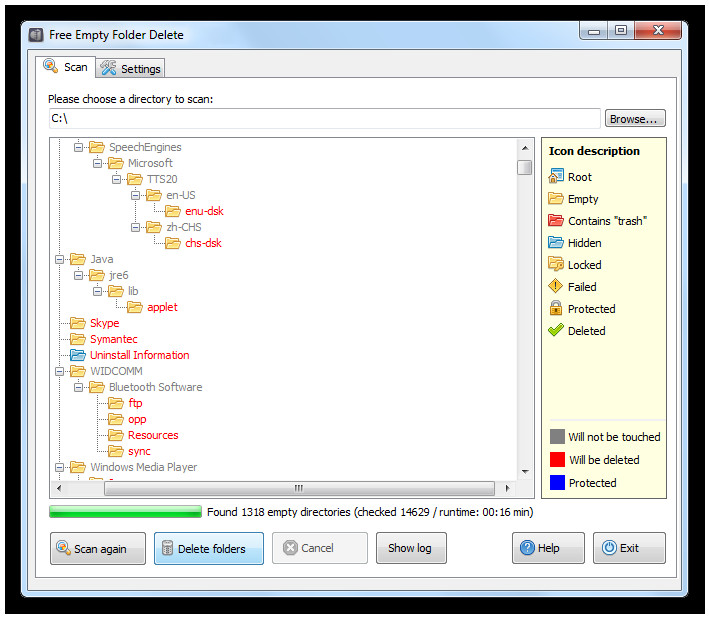Click the folder icon beside SpeechEngines

pos(97,147)
